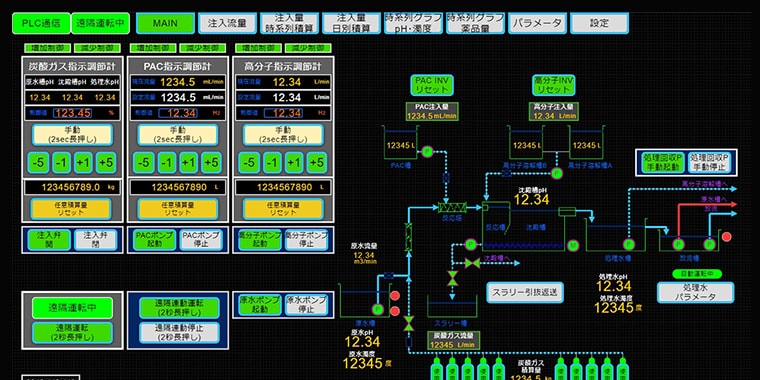Click the スラリー引抜返送 button
Image resolution: width=760 pixels, height=380 pixels.
click(x=525, y=292)
